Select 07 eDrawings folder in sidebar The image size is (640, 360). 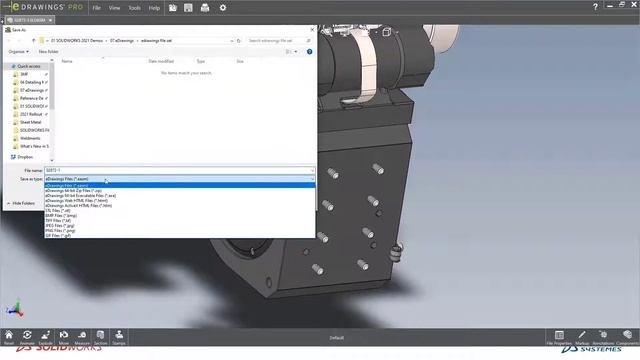pos(31,90)
